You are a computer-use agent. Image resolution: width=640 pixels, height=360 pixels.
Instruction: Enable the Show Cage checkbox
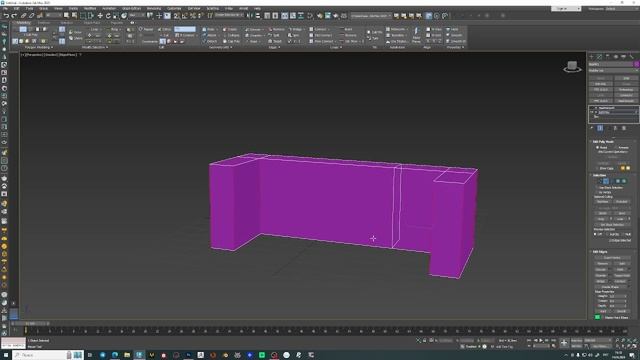(x=597, y=168)
